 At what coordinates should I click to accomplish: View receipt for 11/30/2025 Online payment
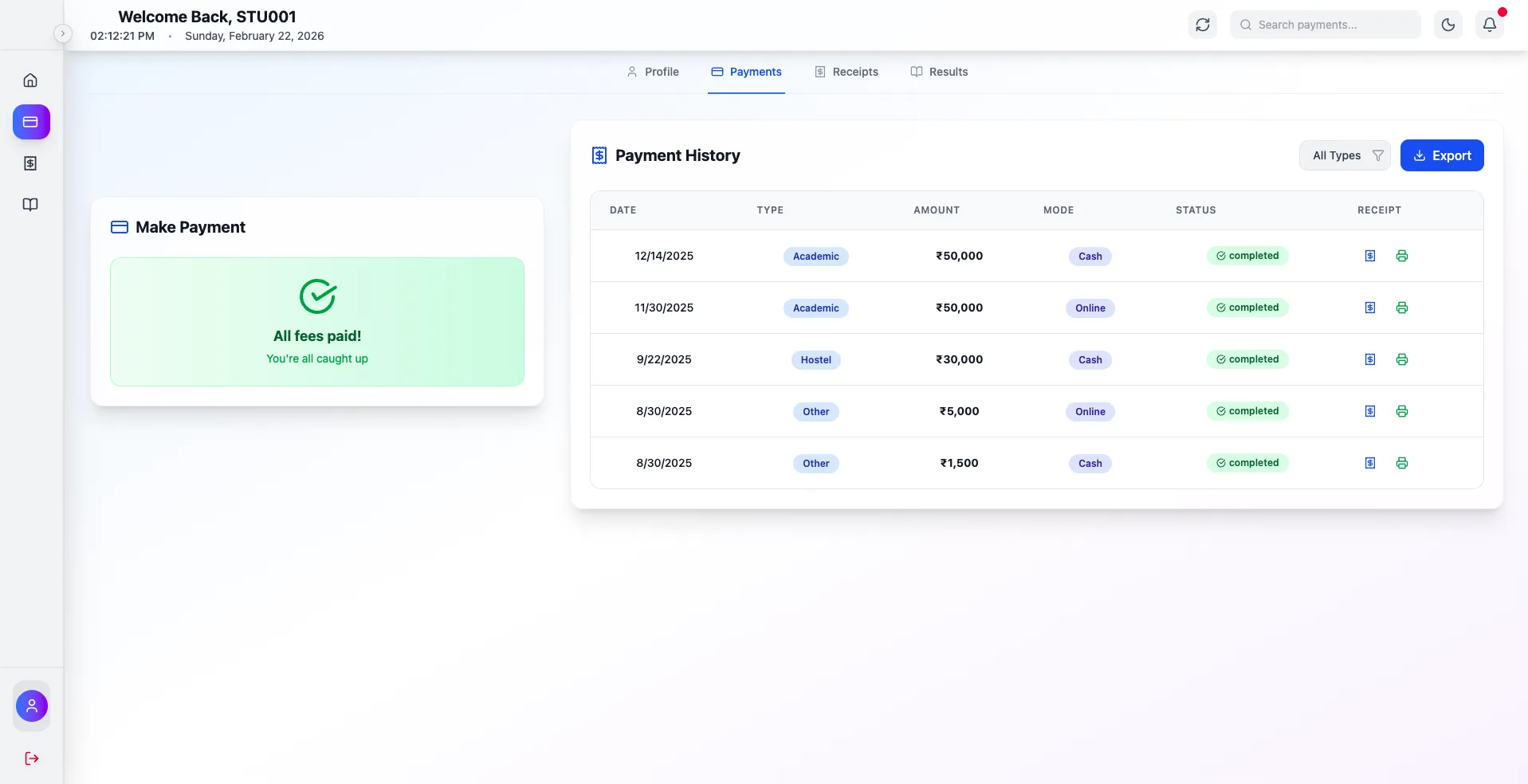1370,308
